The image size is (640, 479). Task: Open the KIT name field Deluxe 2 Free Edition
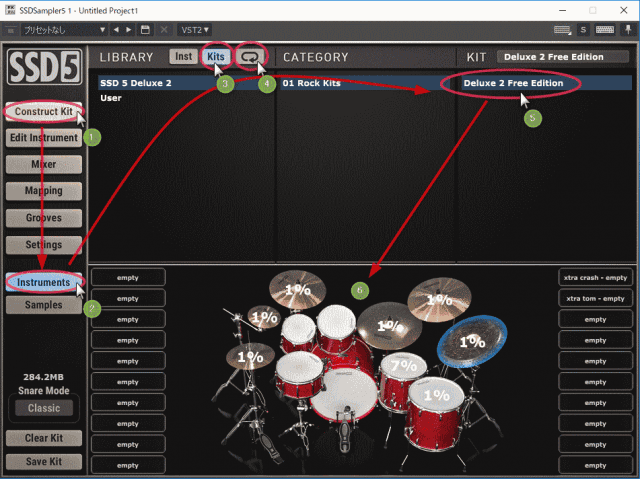click(562, 57)
